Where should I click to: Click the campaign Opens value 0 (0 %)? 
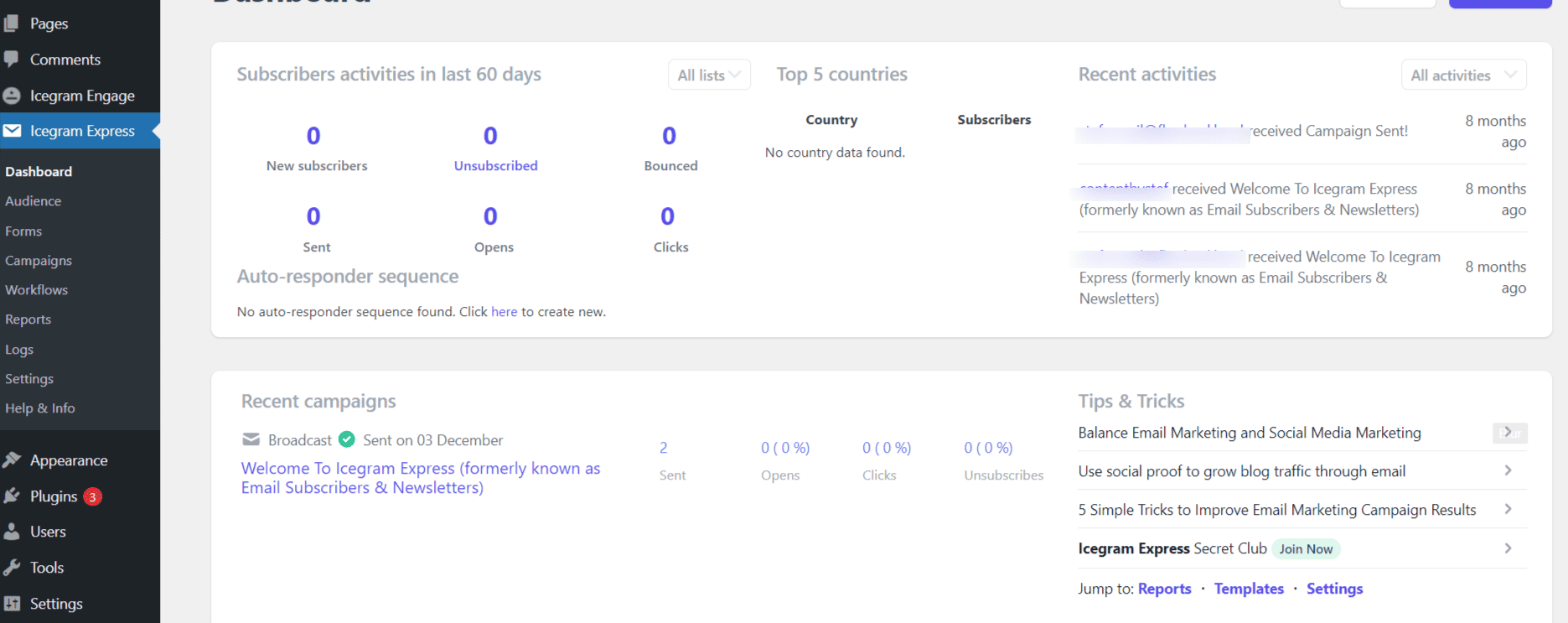[x=785, y=448]
